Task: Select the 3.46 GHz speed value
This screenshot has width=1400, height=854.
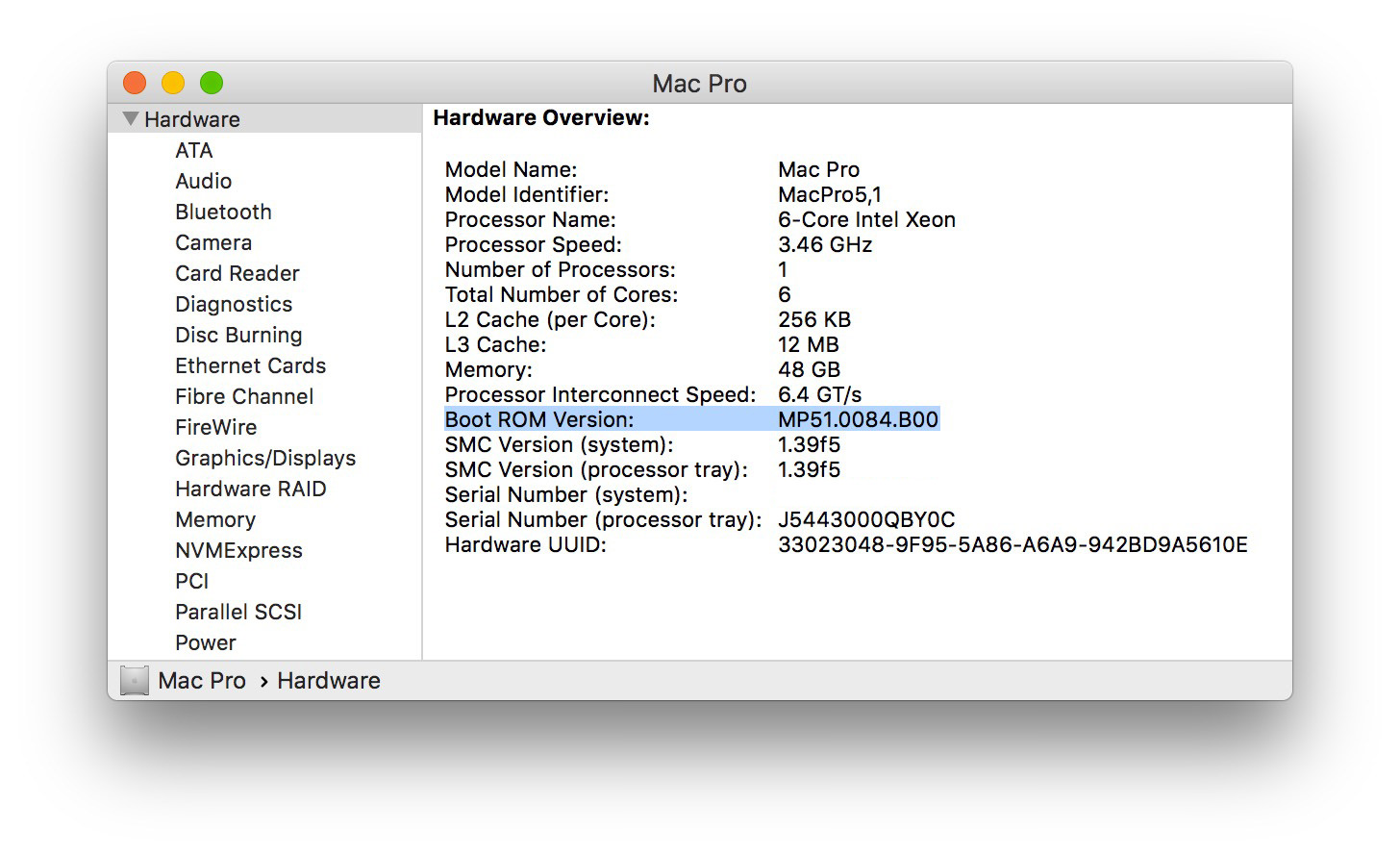Action: (825, 244)
